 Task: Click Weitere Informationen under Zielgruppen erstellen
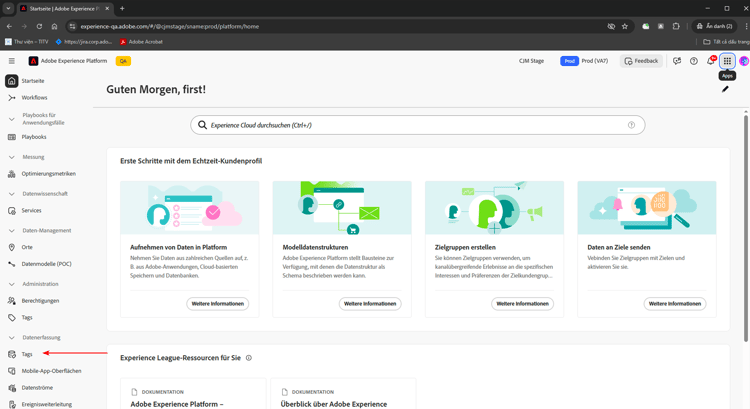point(522,304)
